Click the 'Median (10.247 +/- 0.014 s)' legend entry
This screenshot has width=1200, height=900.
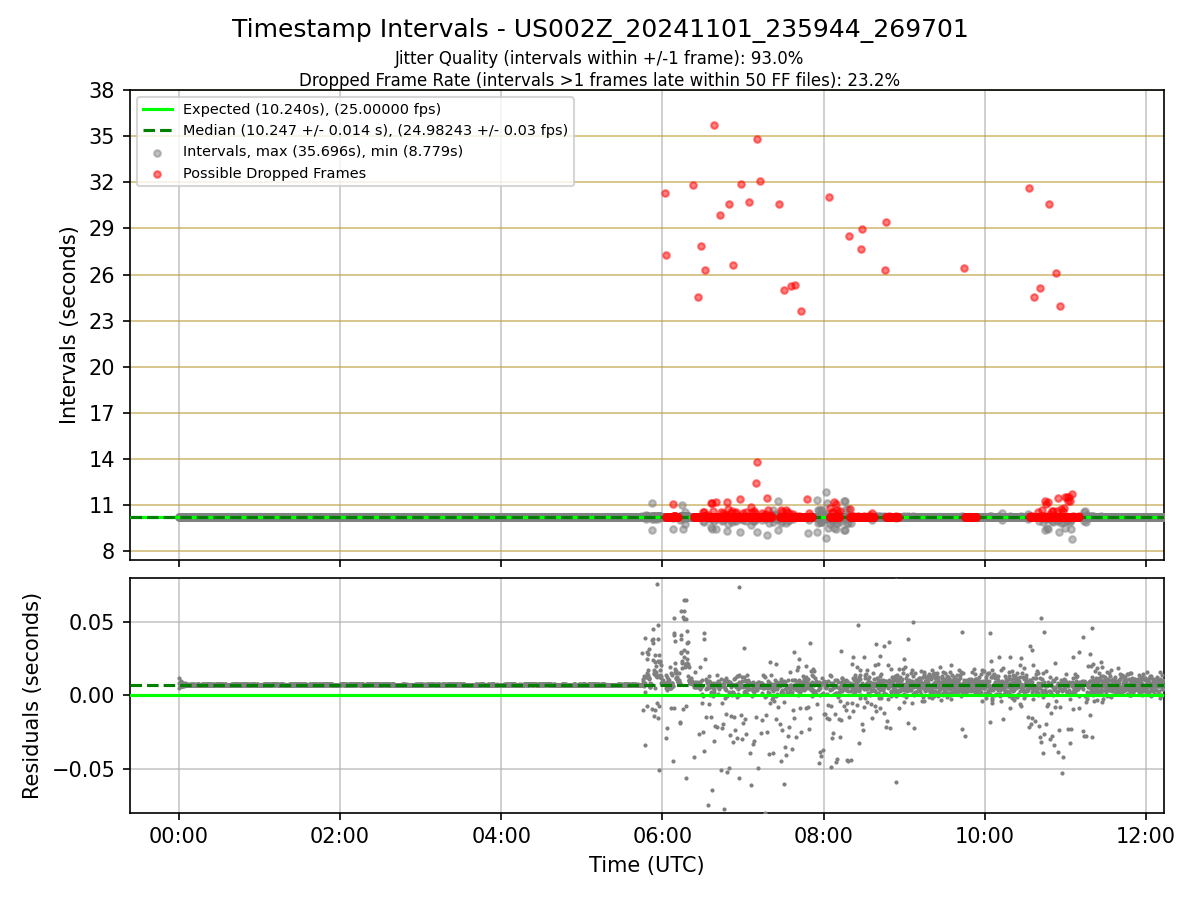click(375, 130)
